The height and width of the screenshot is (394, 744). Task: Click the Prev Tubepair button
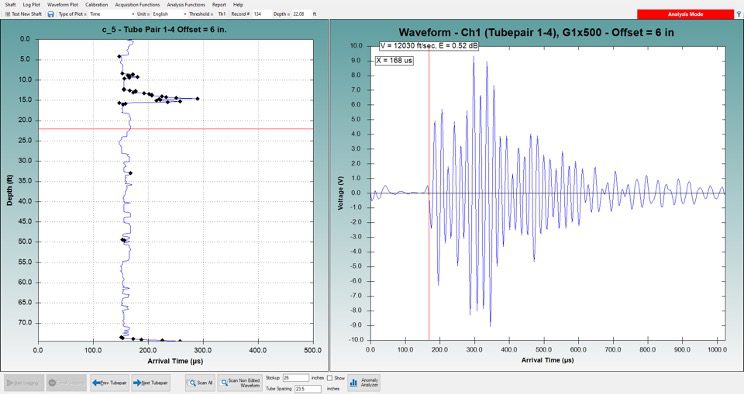click(x=110, y=383)
